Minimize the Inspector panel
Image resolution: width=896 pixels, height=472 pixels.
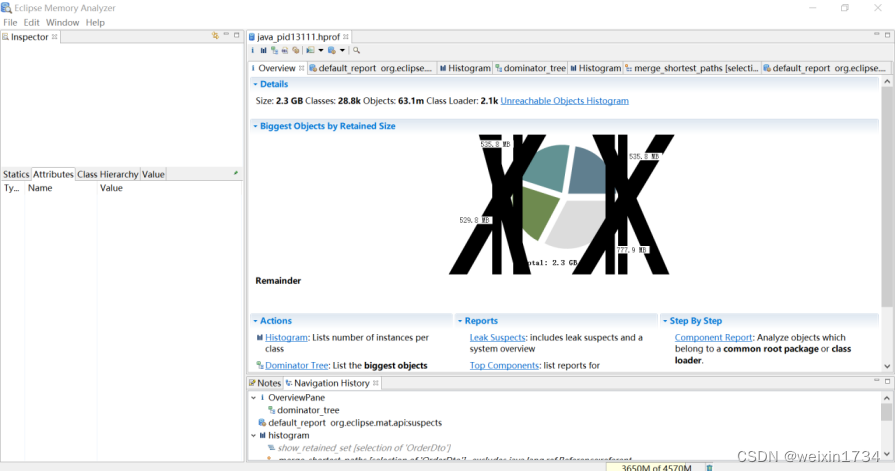(226, 35)
